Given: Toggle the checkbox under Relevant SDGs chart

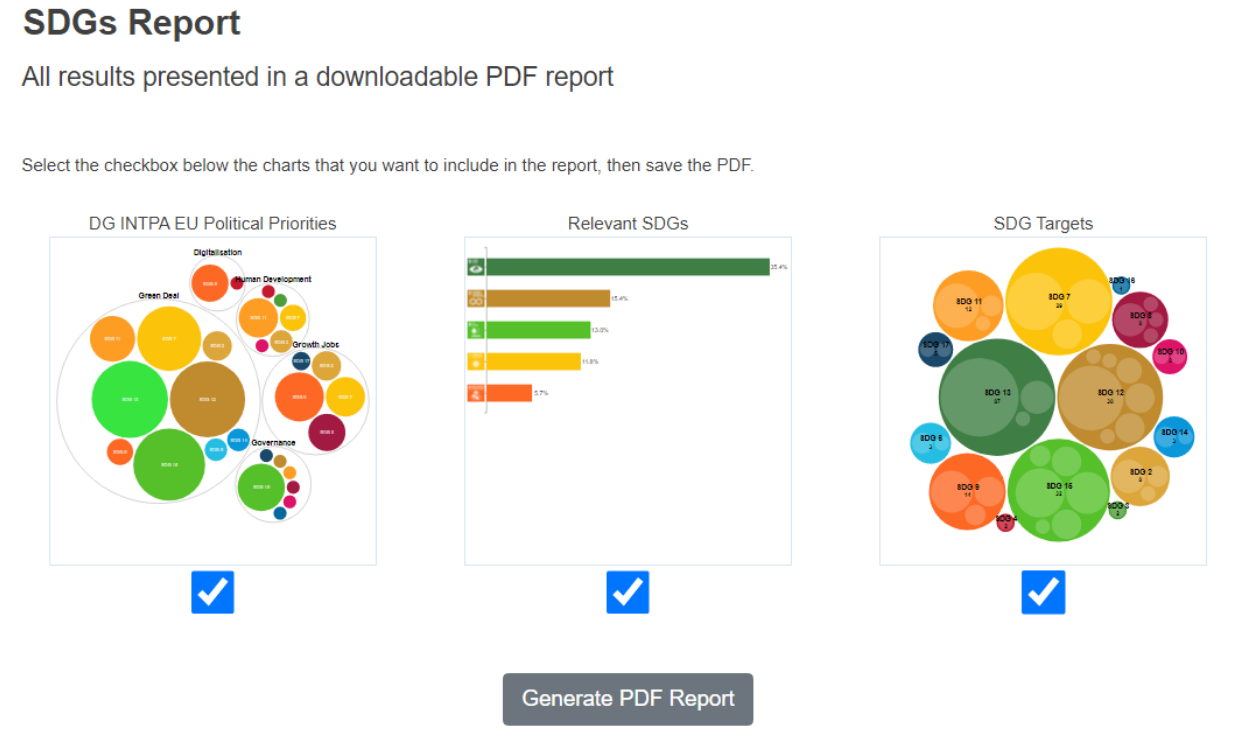Looking at the screenshot, I should click(x=628, y=593).
